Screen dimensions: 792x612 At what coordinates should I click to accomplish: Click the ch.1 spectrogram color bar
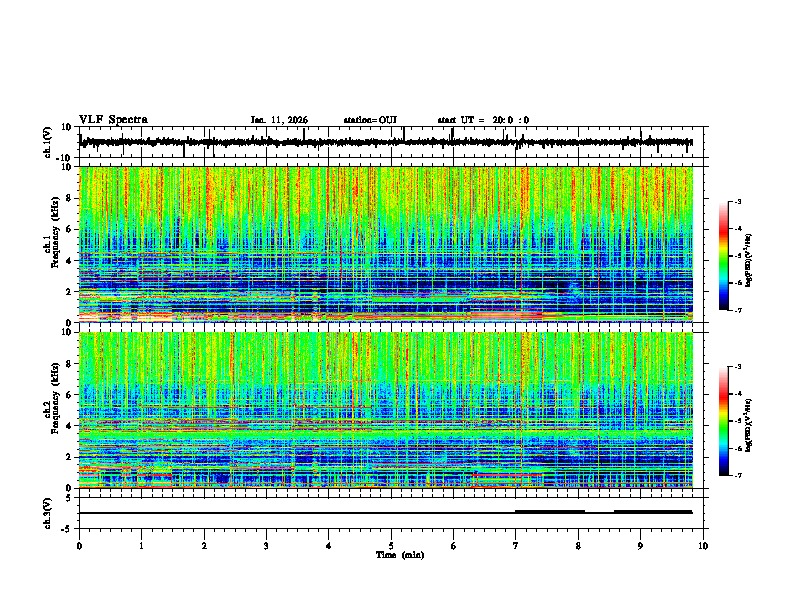(x=724, y=256)
